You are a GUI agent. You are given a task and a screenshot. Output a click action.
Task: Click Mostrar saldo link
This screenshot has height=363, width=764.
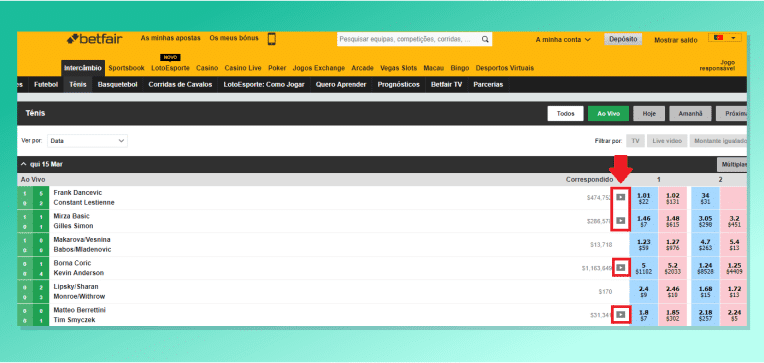tap(675, 40)
